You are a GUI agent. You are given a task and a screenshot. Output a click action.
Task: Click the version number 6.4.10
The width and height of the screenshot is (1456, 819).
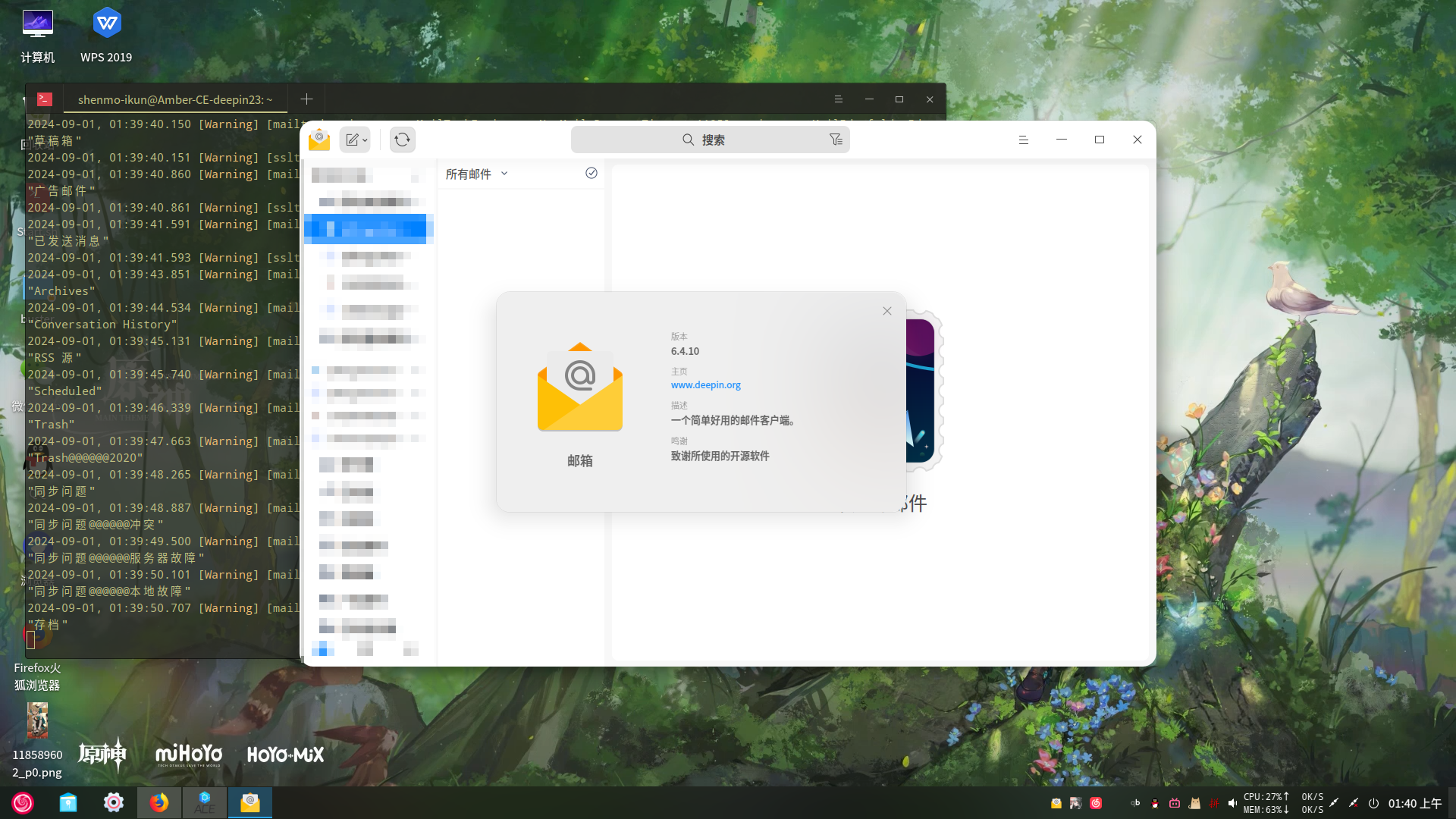tap(685, 351)
